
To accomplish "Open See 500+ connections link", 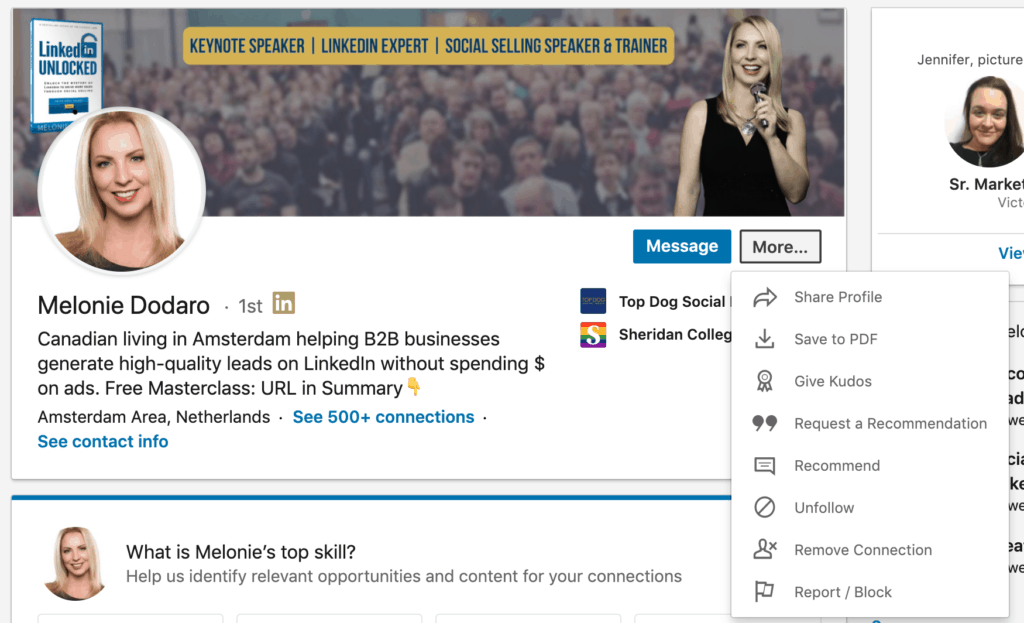I will 383,417.
